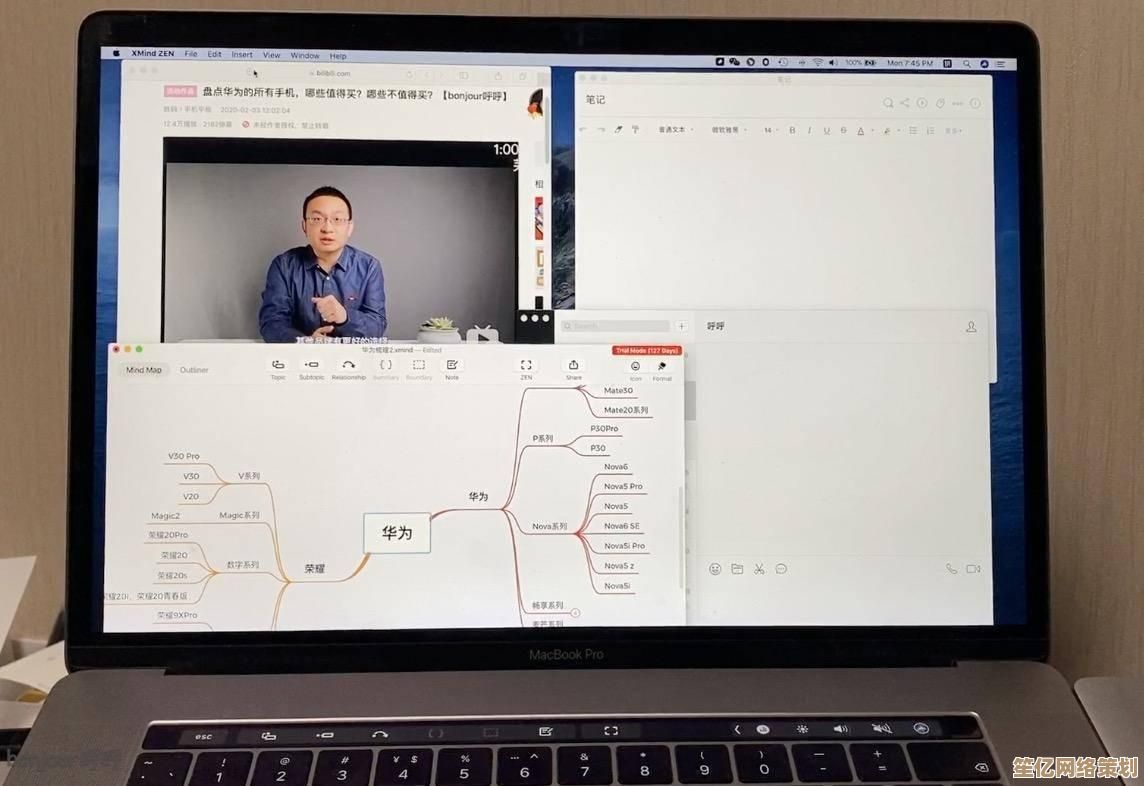Add a Subtopic via XMind toolbar

coord(312,369)
